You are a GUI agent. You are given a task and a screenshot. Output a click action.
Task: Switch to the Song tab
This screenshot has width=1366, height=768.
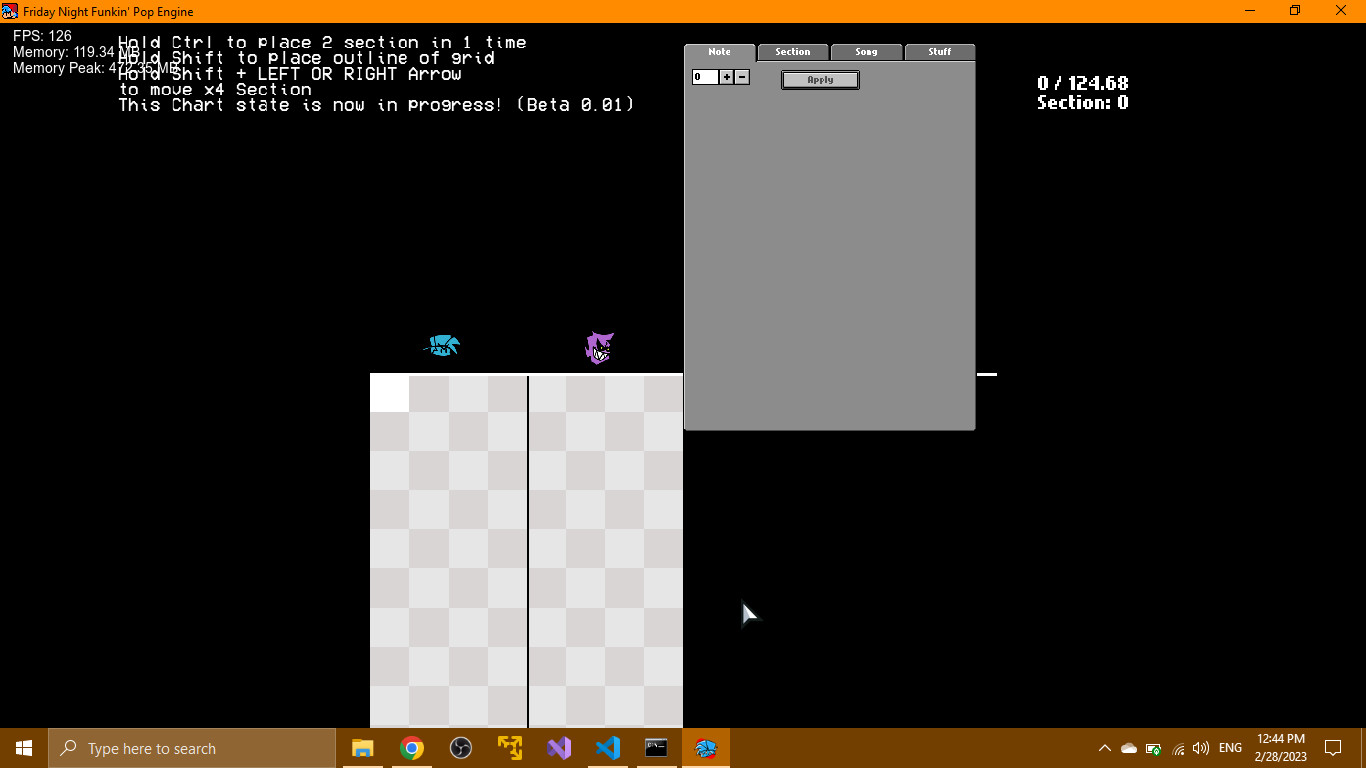click(x=866, y=52)
